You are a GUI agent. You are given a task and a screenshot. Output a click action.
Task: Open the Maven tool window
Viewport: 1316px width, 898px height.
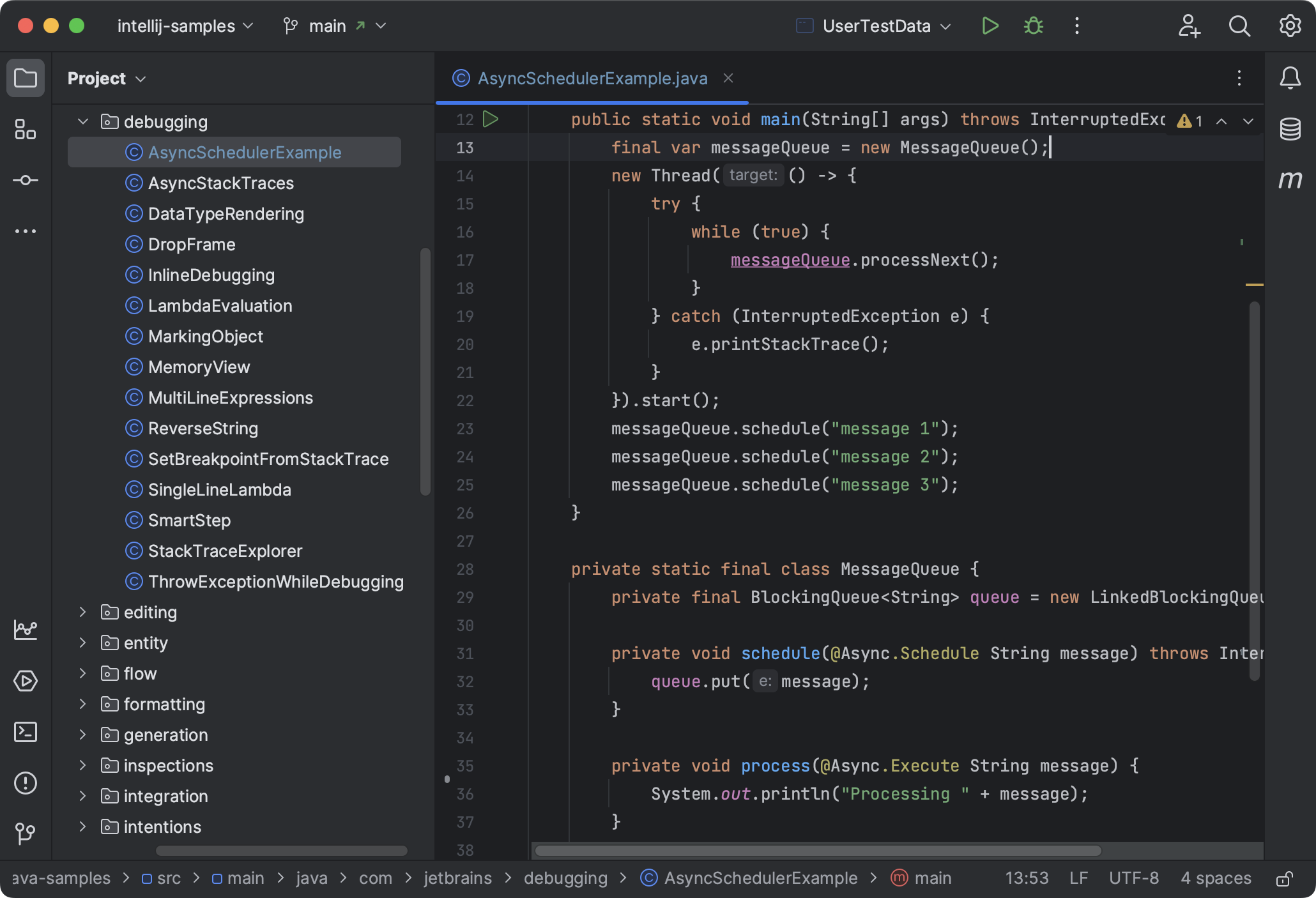pyautogui.click(x=1291, y=181)
